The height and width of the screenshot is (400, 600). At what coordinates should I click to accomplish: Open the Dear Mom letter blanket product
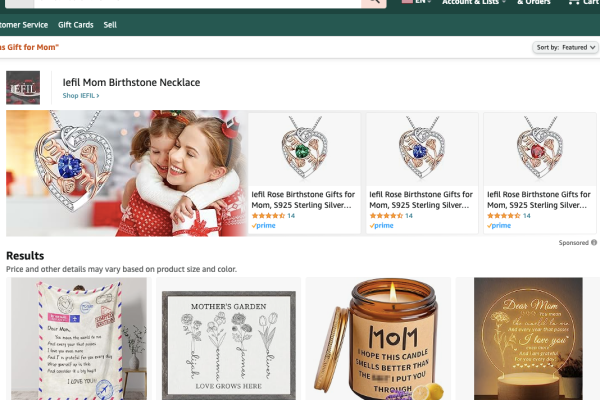79,339
